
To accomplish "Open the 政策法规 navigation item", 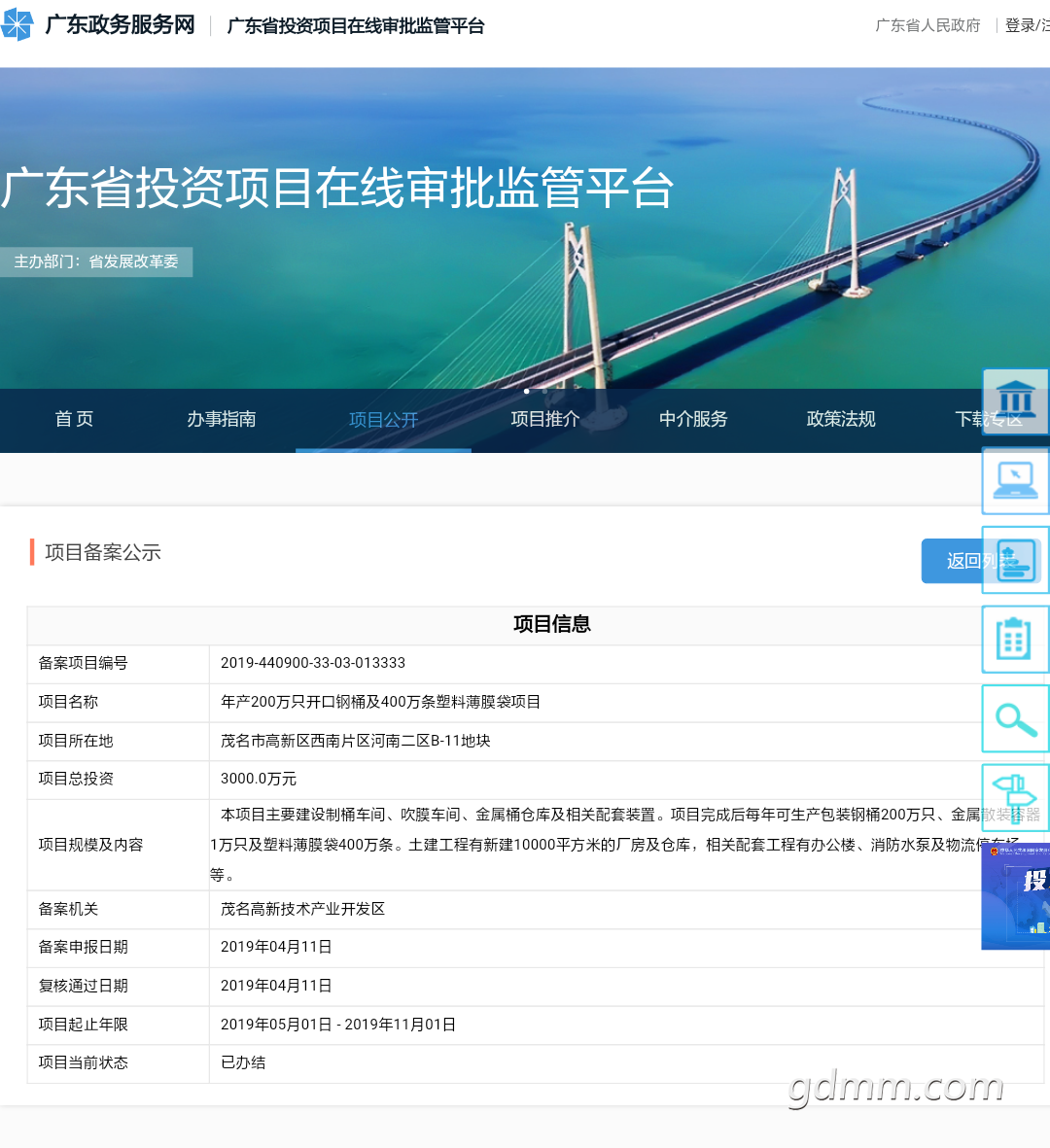I will point(841,419).
